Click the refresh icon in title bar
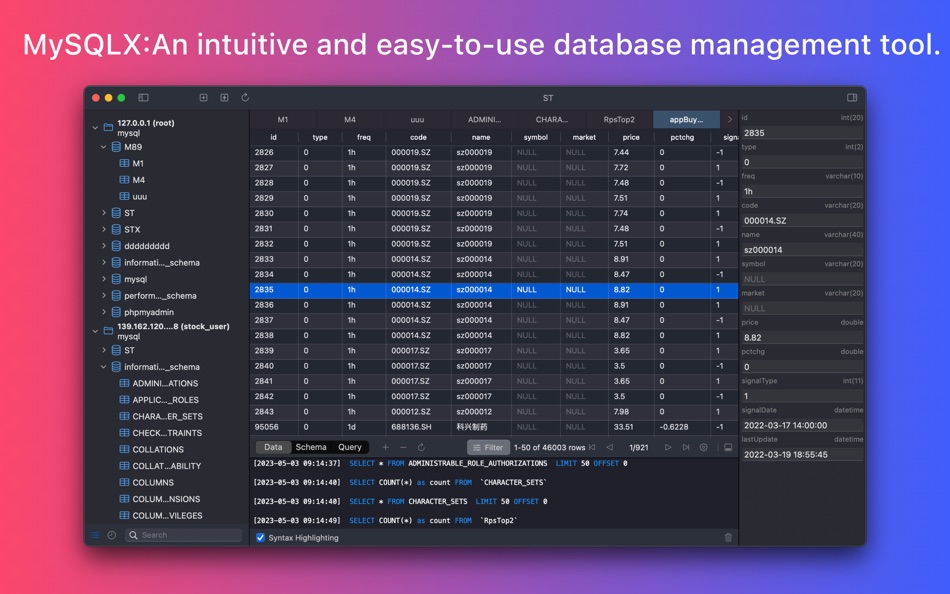 (x=245, y=97)
